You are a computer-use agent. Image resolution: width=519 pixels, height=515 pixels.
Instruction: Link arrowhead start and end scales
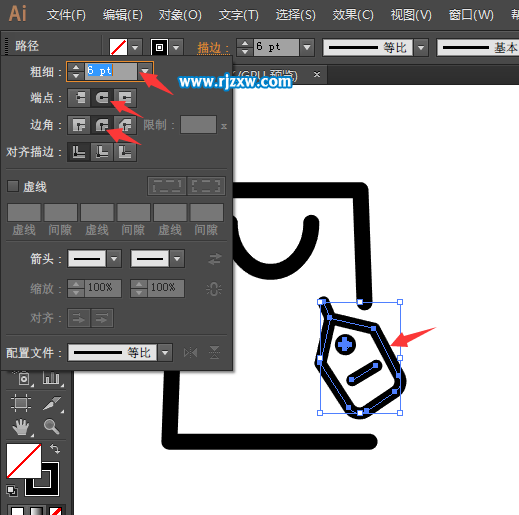pos(214,289)
